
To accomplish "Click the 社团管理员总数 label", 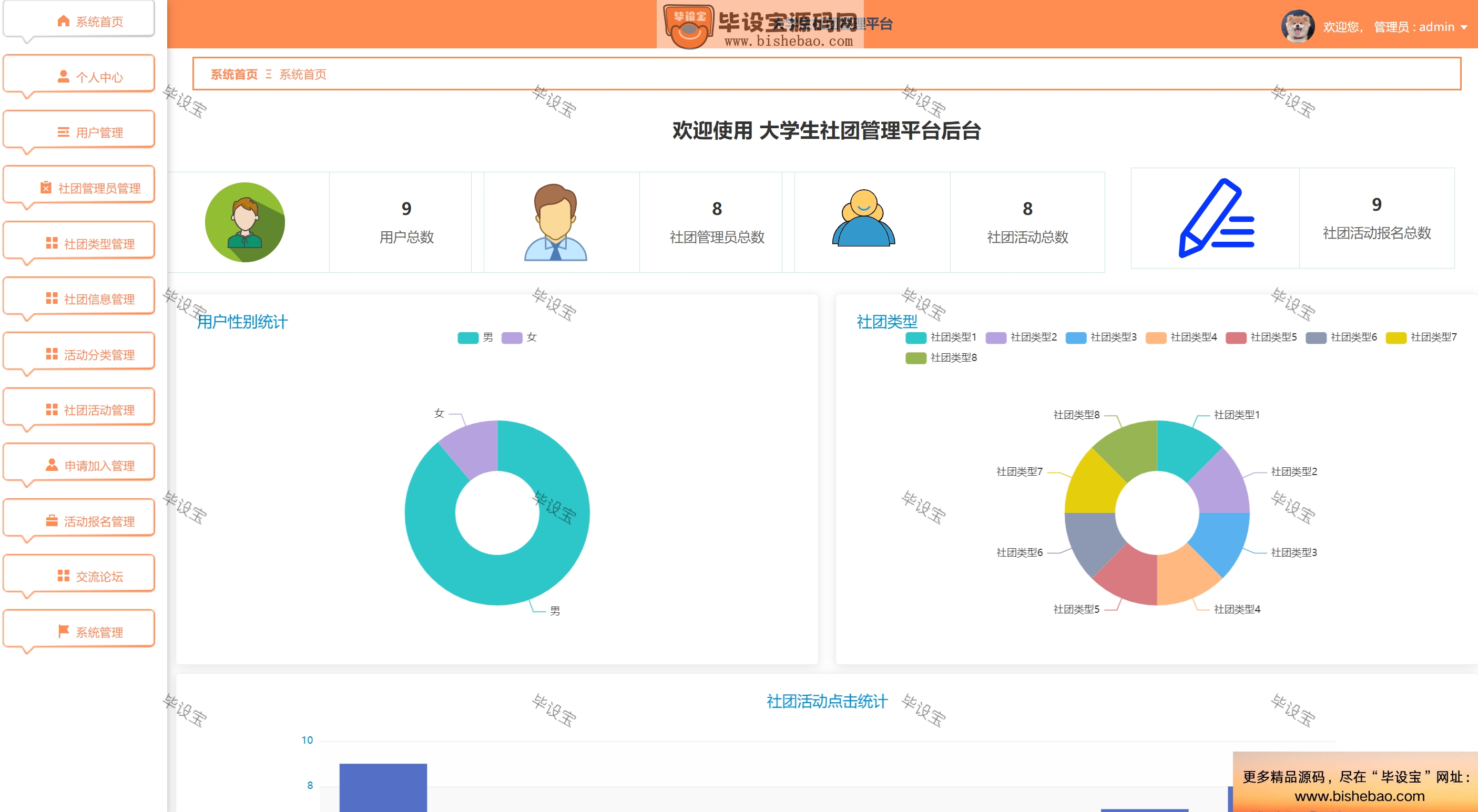I will 717,237.
